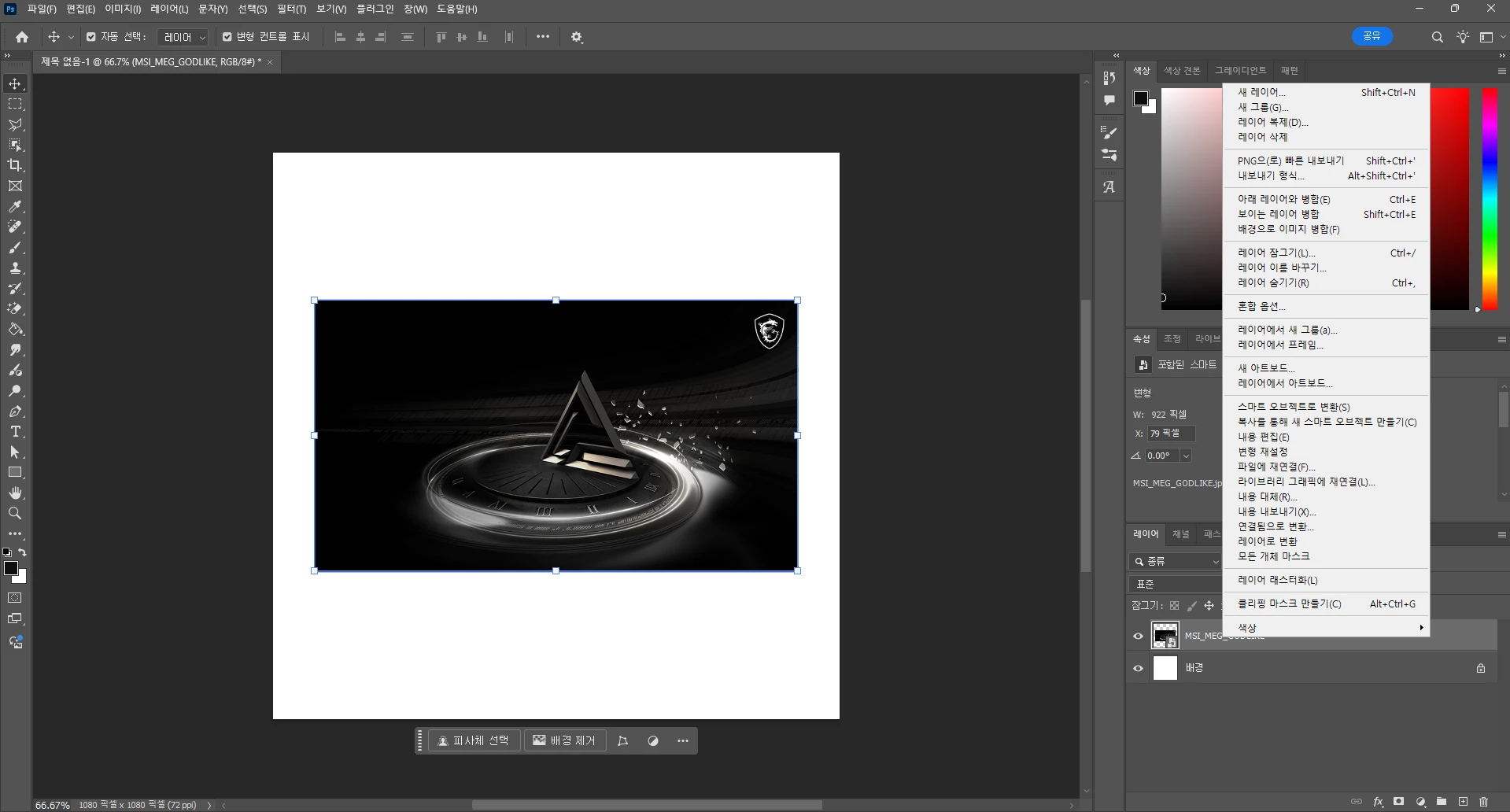Toggle Quick Mask mode in toolbar

click(x=15, y=598)
